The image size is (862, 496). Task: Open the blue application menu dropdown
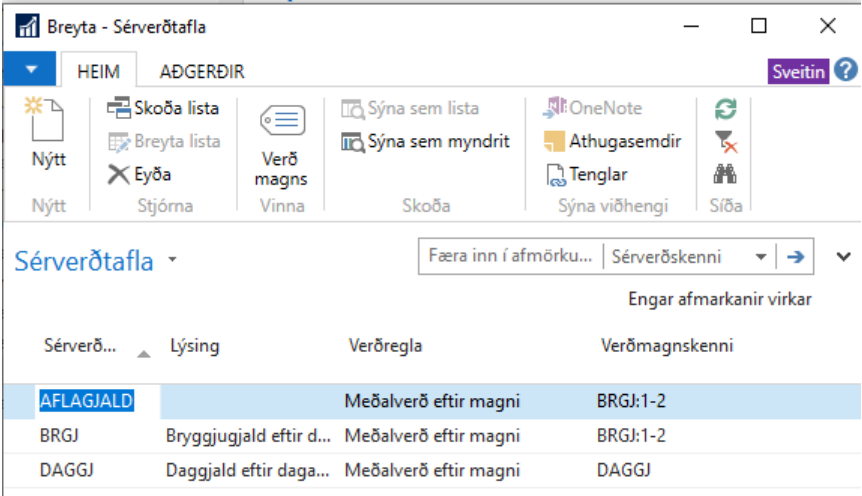click(x=32, y=70)
